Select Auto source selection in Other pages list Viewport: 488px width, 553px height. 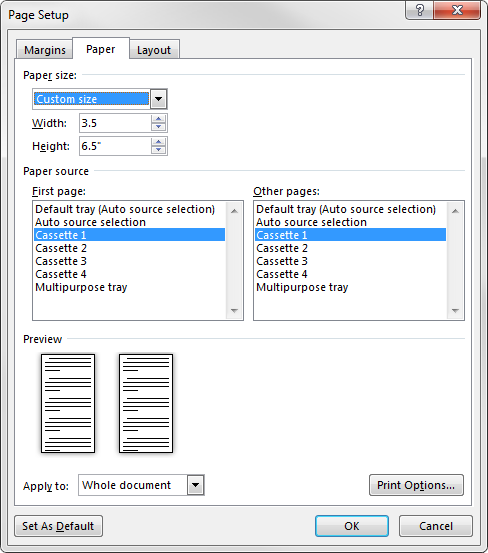pos(350,222)
